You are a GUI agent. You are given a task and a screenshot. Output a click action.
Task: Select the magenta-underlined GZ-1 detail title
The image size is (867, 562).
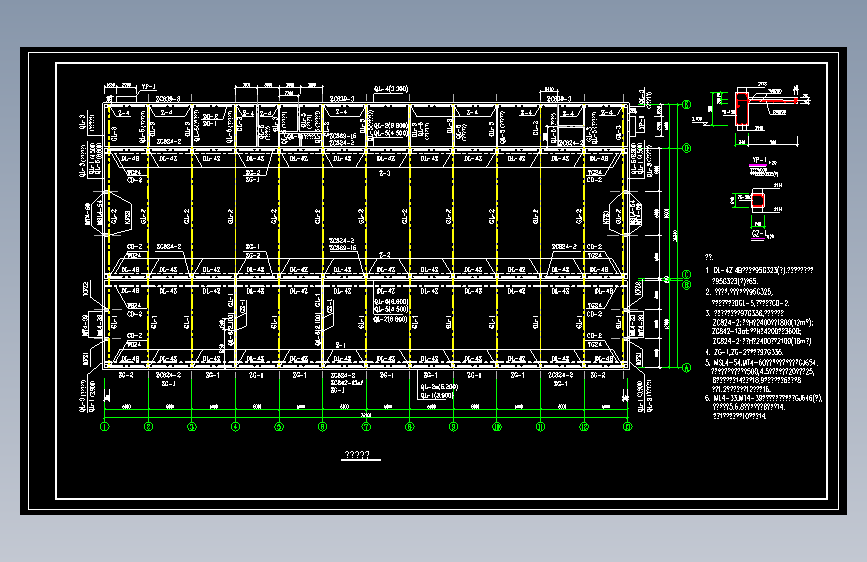(x=758, y=234)
